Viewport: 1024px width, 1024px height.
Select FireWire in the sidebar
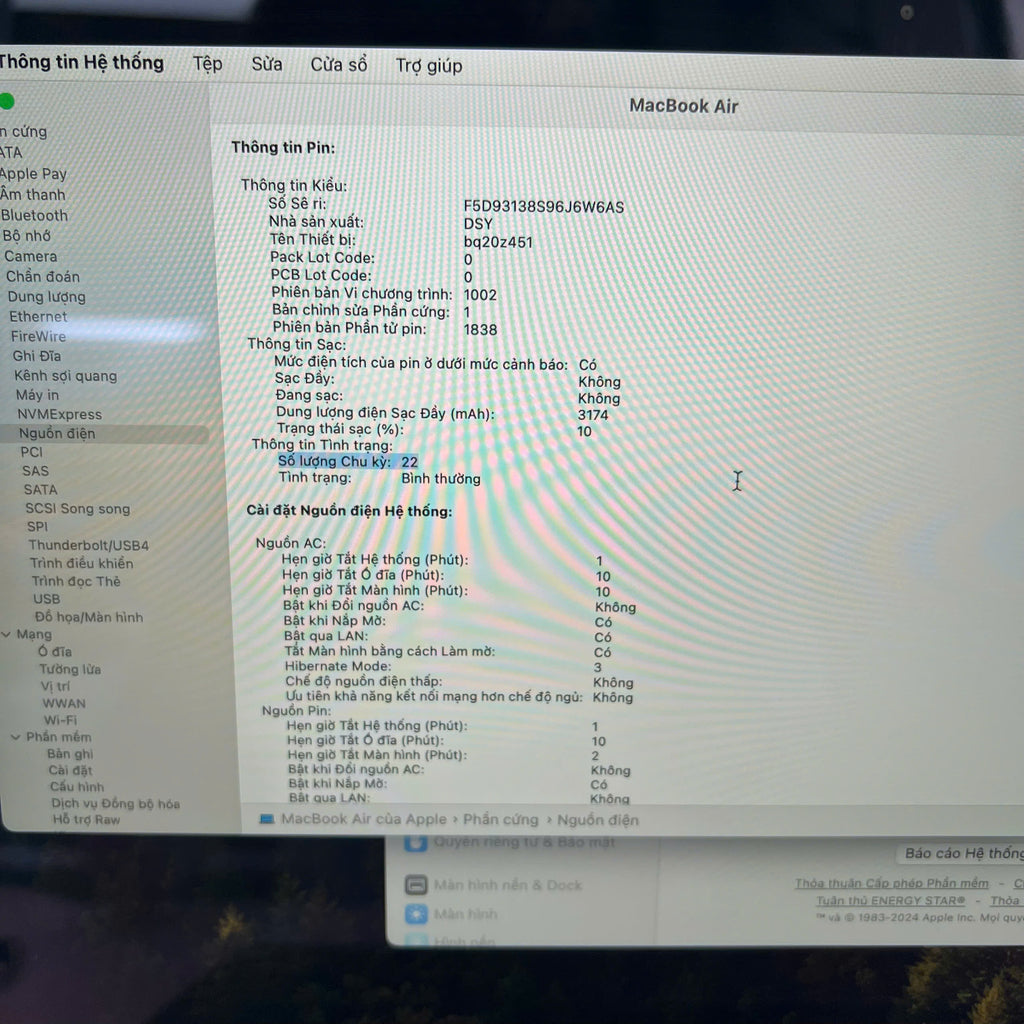pyautogui.click(x=39, y=336)
